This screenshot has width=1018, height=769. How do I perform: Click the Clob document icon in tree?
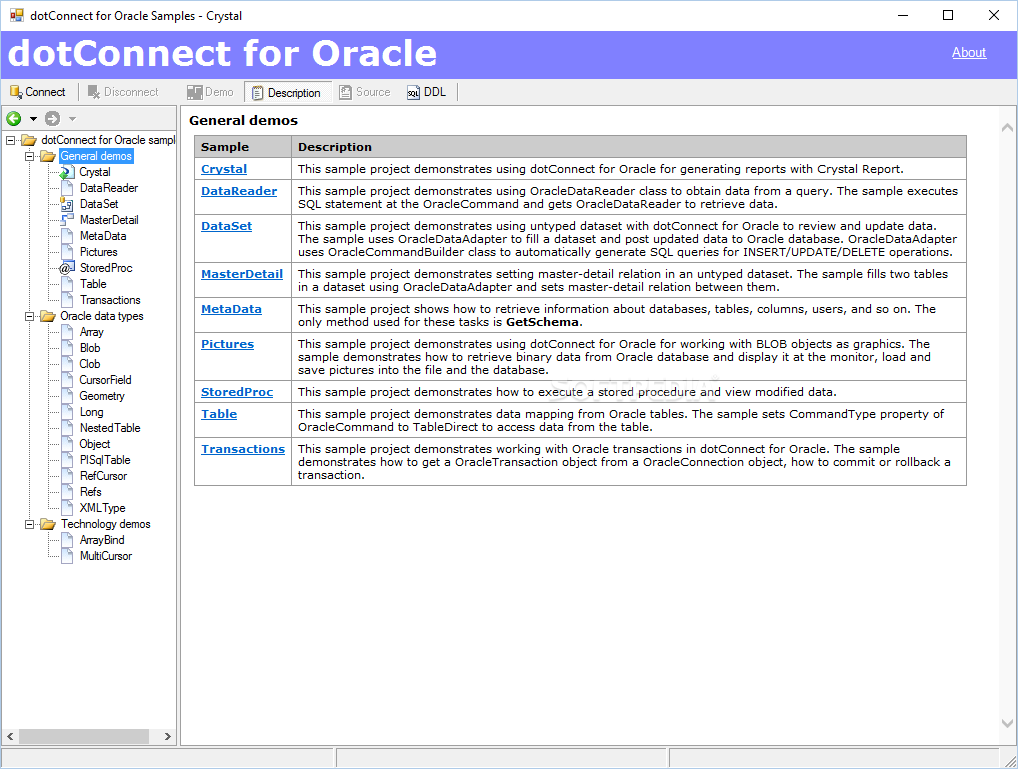(x=67, y=364)
